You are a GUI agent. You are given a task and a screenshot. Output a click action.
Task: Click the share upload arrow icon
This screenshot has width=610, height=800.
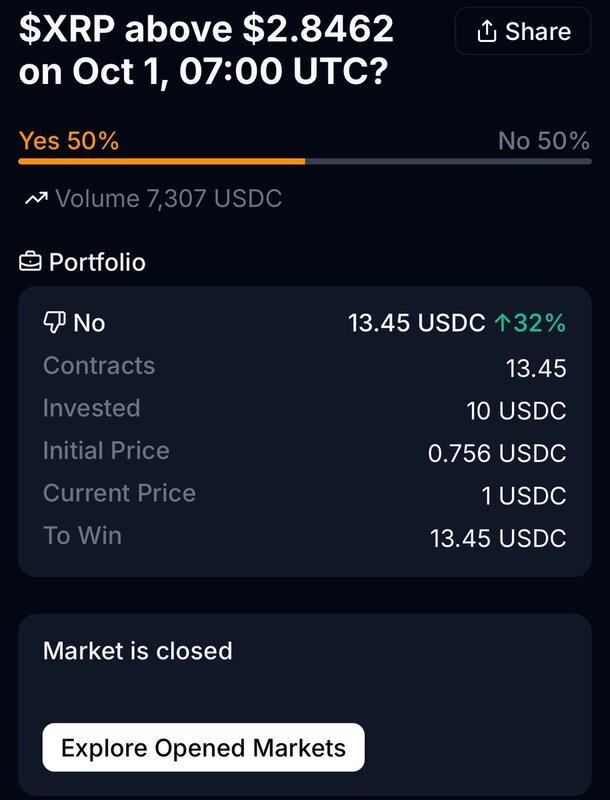tap(487, 31)
